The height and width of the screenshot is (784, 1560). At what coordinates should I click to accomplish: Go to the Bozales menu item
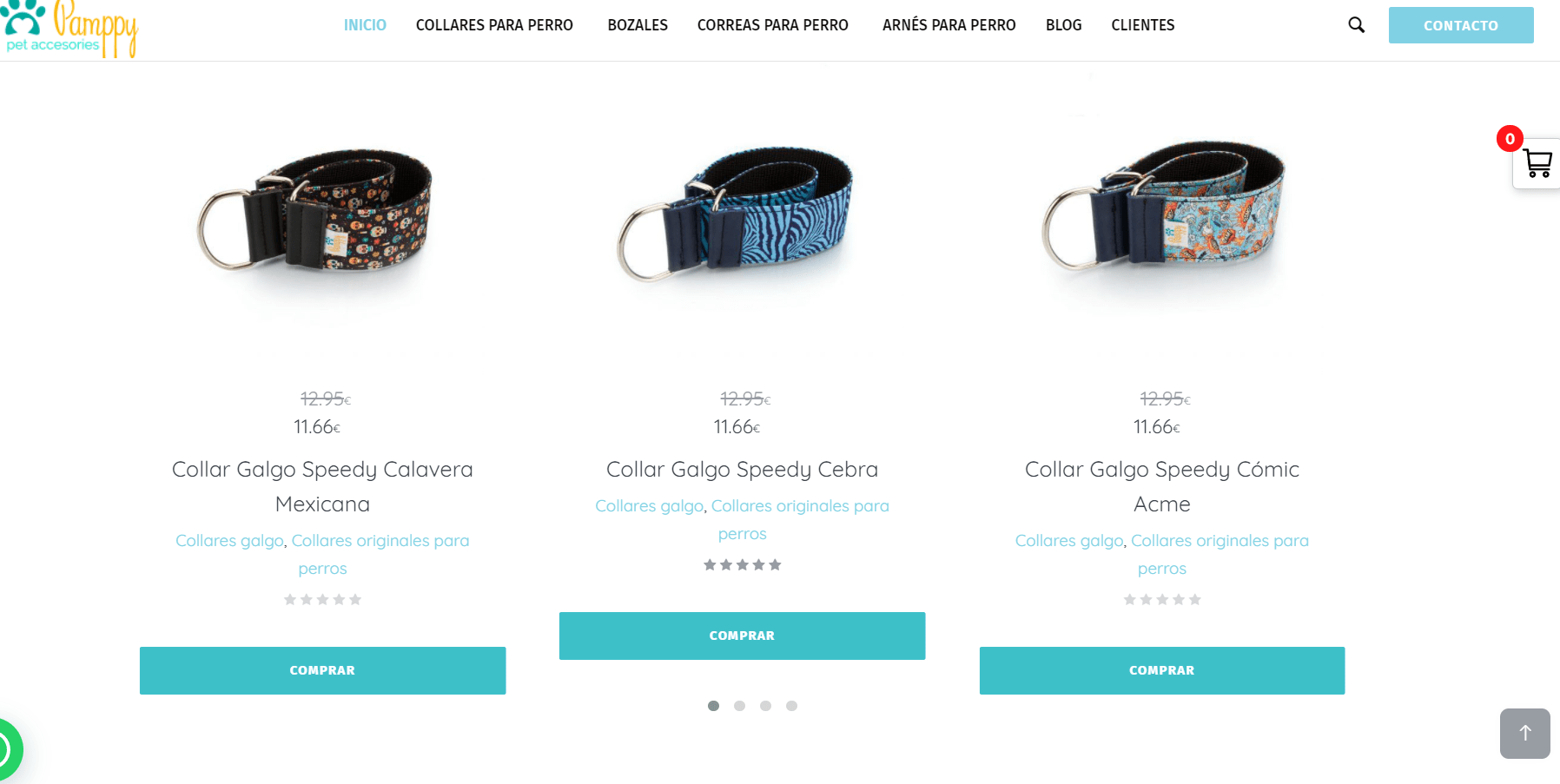638,25
